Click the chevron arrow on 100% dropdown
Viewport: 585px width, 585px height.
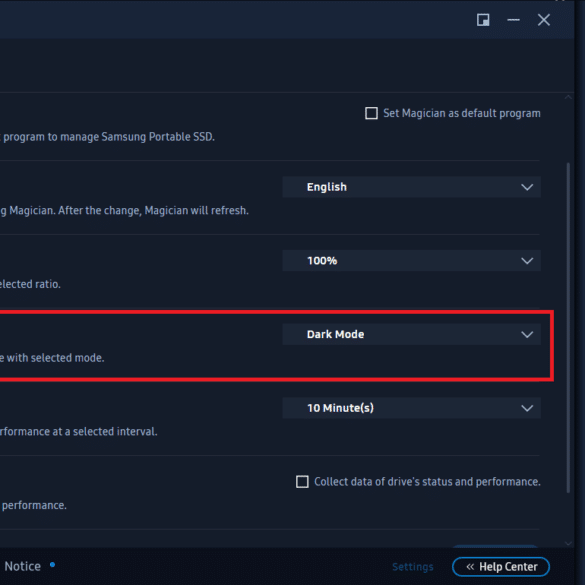[x=527, y=260]
